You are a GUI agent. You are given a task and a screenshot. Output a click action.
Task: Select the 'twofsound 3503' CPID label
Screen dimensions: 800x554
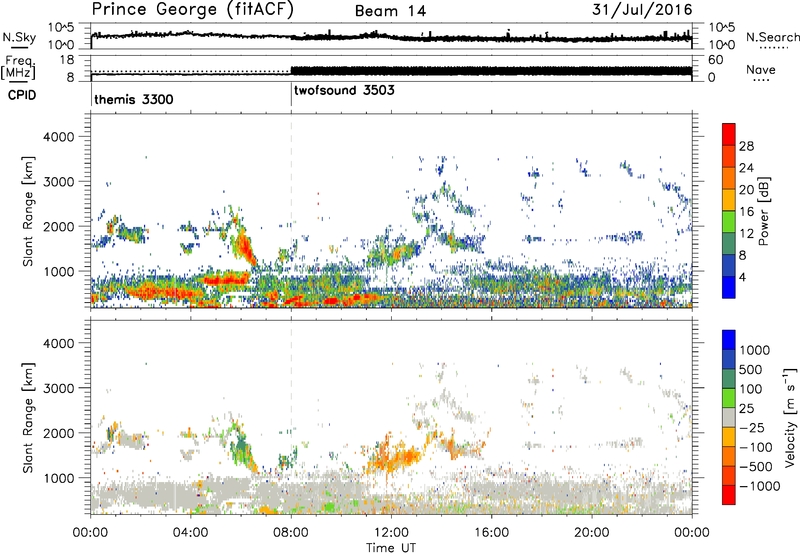[344, 90]
